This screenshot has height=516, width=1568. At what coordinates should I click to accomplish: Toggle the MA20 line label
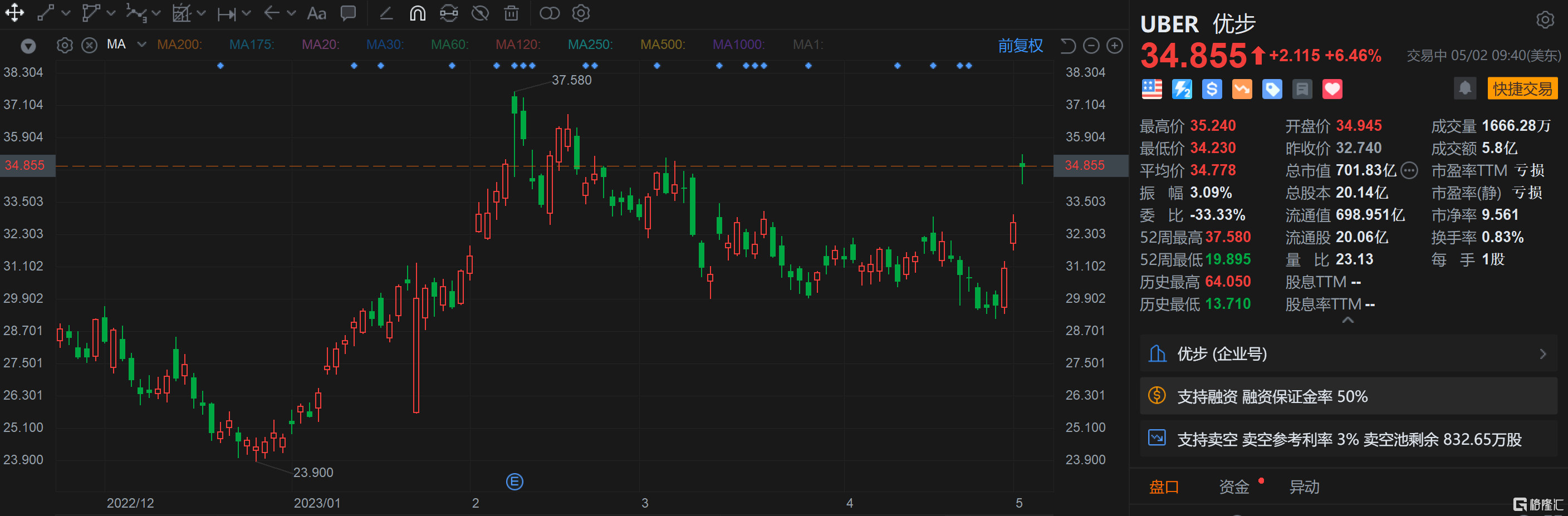(x=321, y=45)
